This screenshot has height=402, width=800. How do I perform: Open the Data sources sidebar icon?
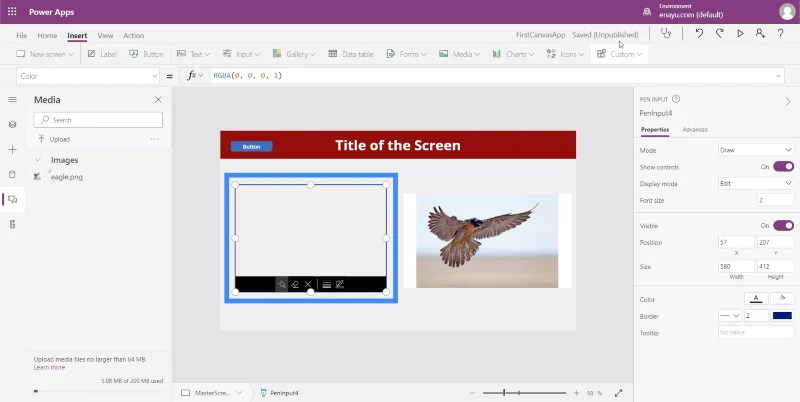point(13,174)
